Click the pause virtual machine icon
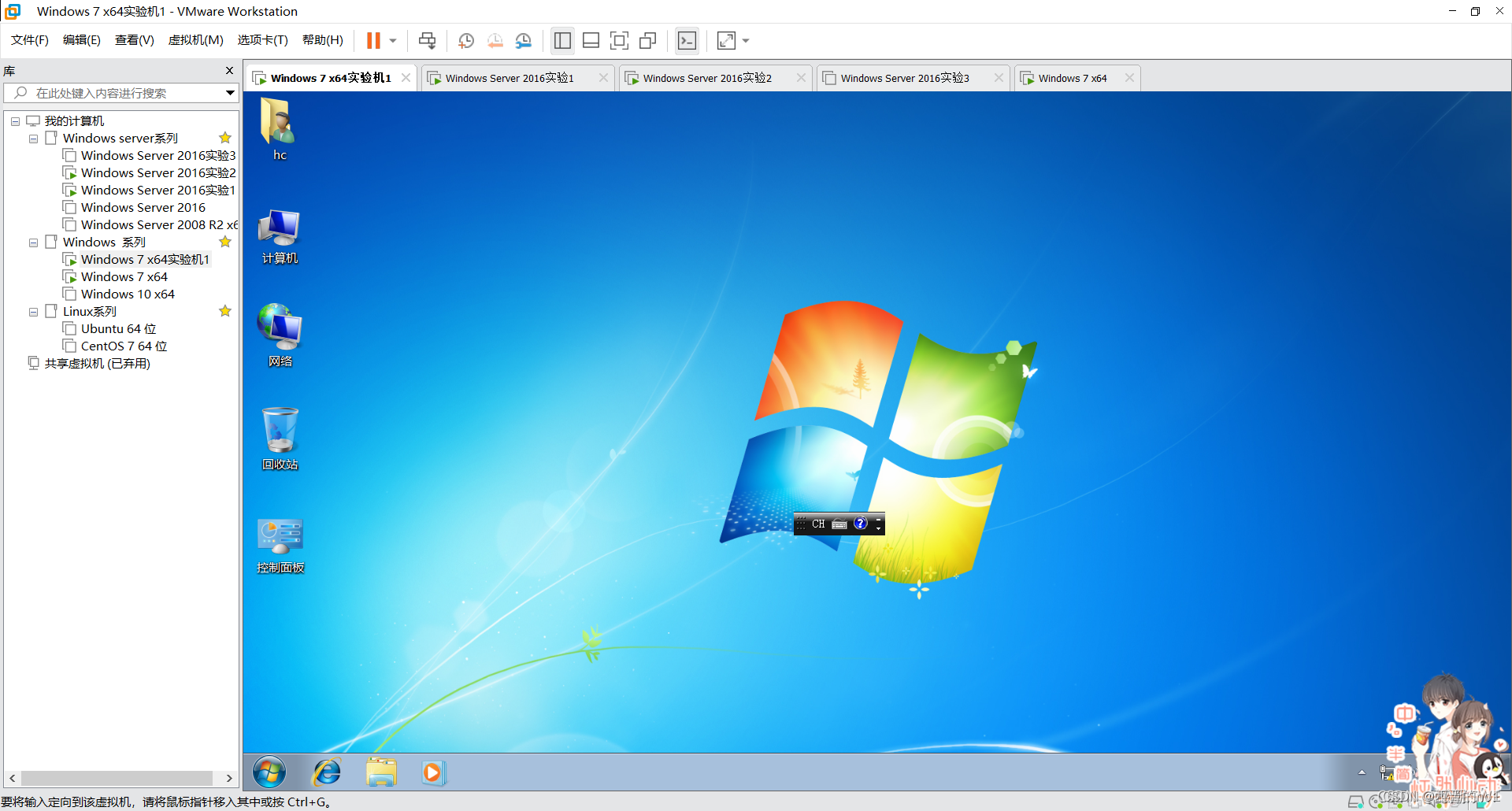 [x=373, y=40]
